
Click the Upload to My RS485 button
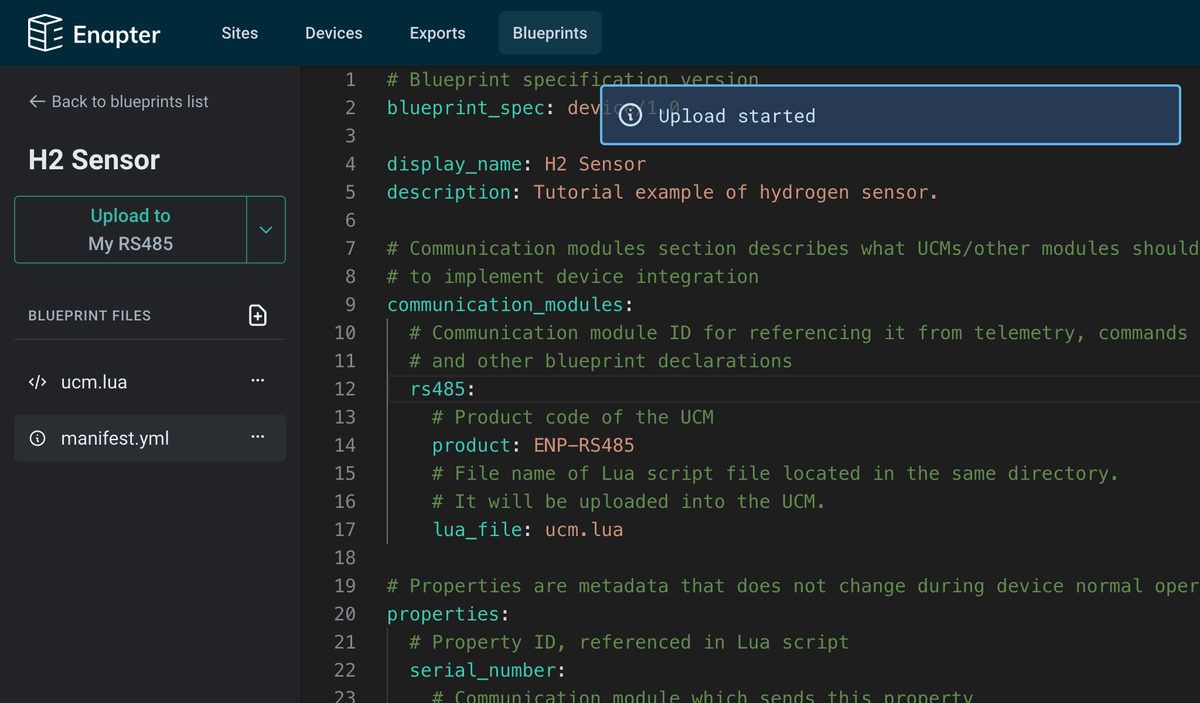click(x=130, y=229)
